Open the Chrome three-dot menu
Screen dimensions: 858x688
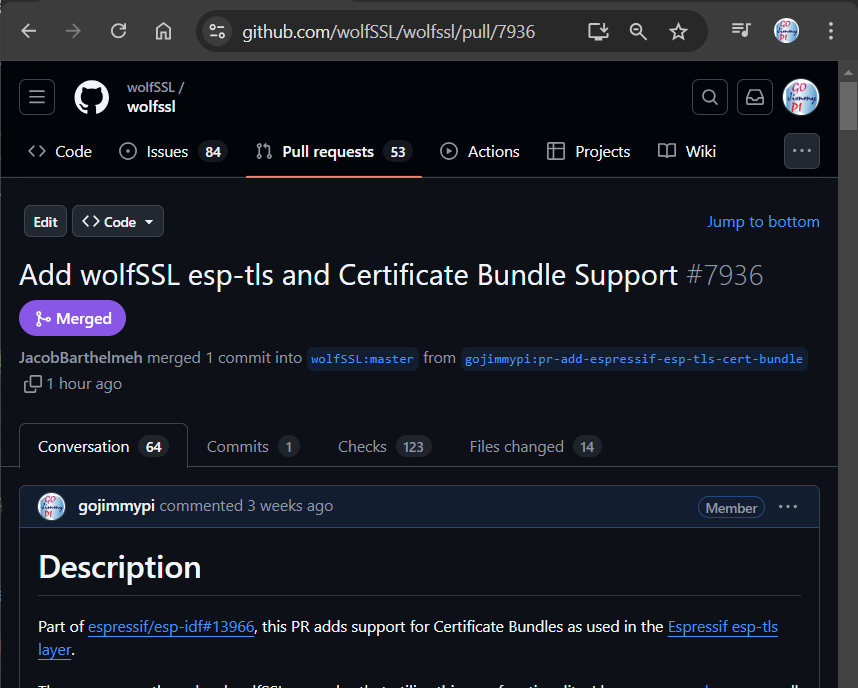click(831, 31)
